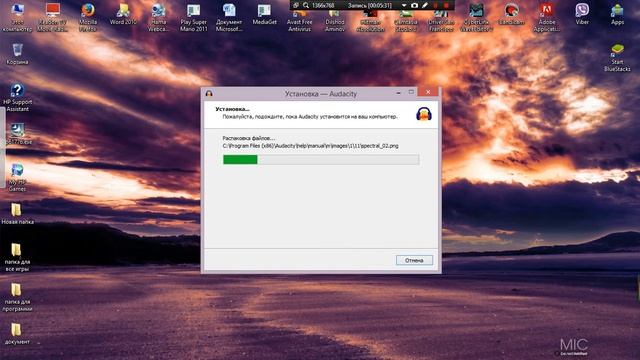Screen dimensions: 640x360
Task: Click the 'Распаковка файлов...' status text
Action: tap(249, 138)
